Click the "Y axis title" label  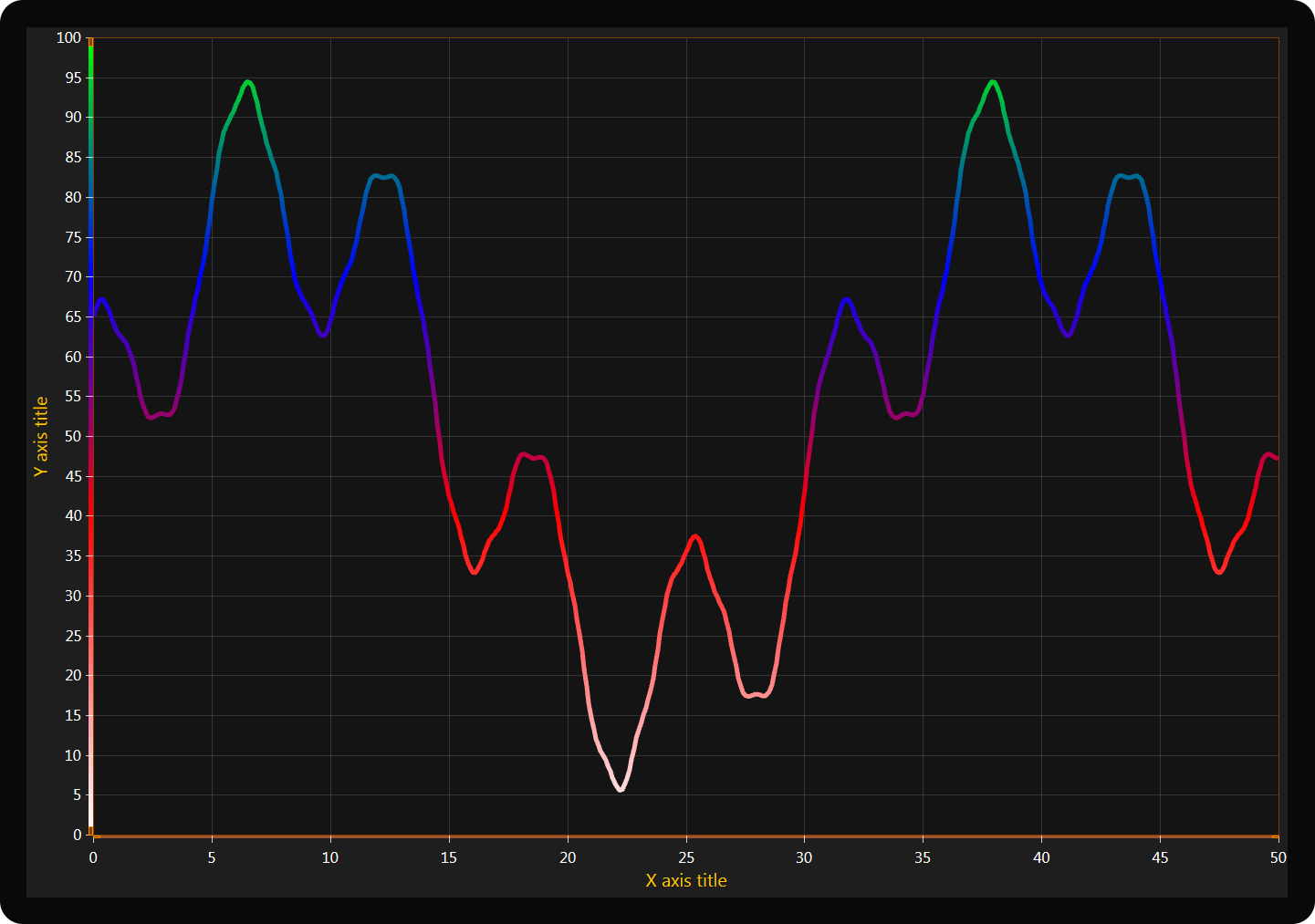(41, 436)
